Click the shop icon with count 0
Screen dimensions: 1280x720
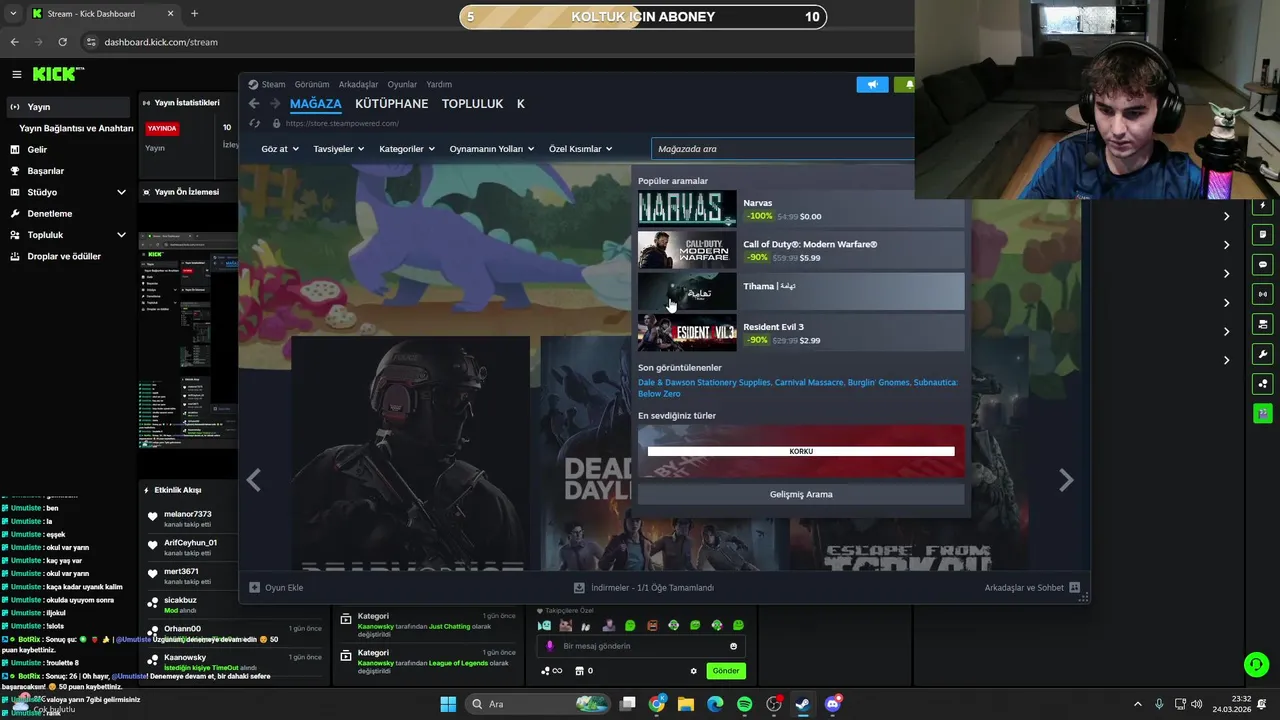point(584,671)
